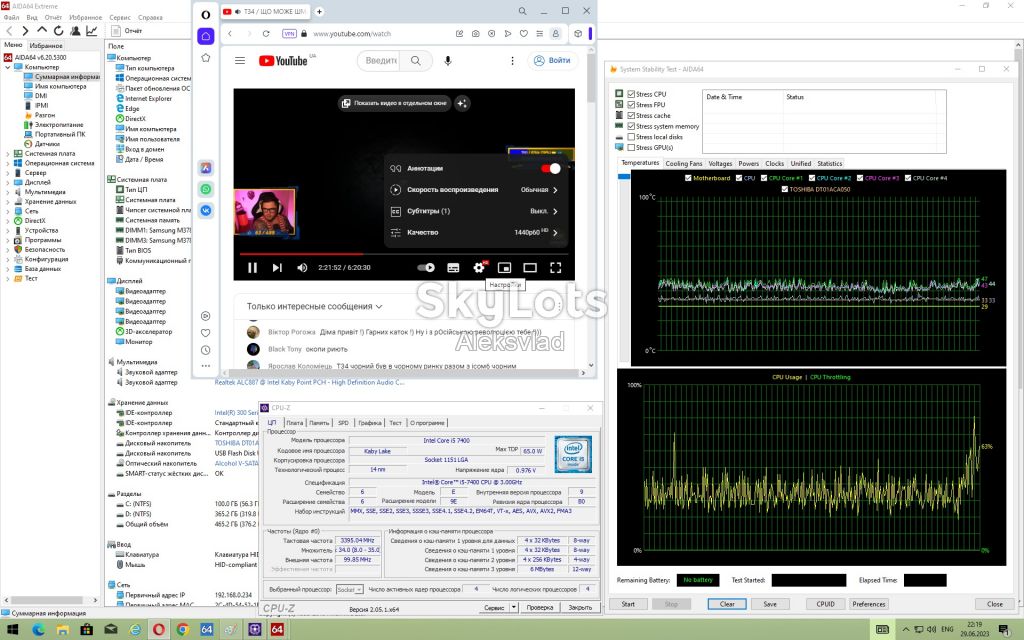
Task: Open the Сервис menu in AIDA64
Action: point(120,18)
